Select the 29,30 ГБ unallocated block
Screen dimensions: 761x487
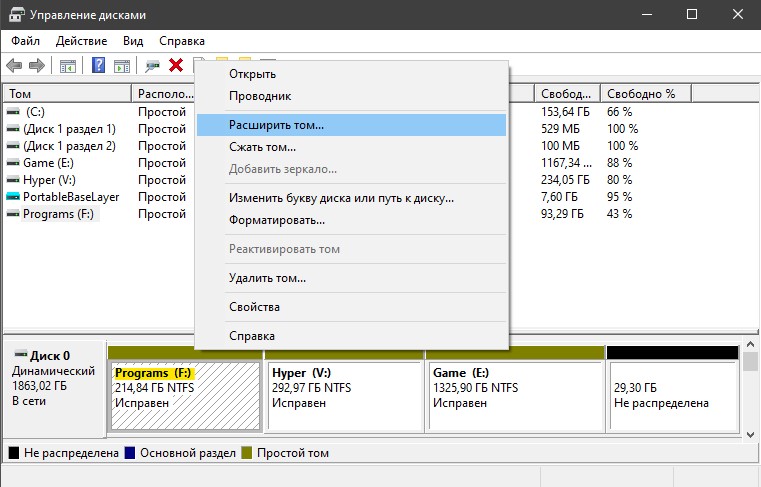[673, 396]
